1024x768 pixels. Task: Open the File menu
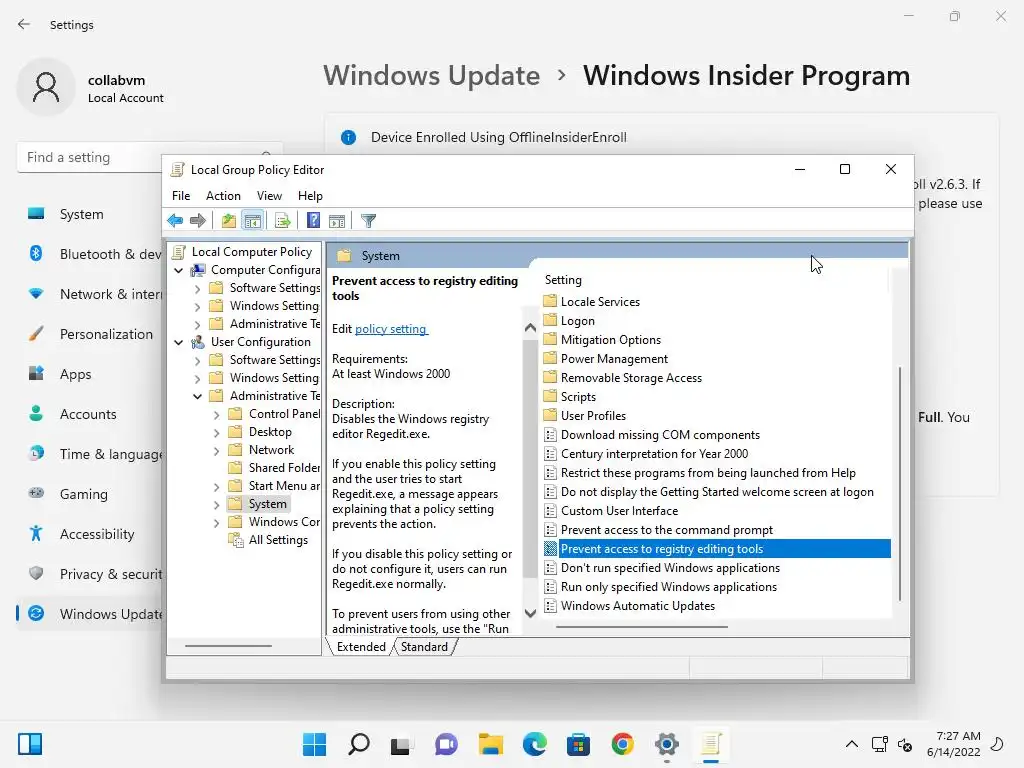click(x=181, y=196)
